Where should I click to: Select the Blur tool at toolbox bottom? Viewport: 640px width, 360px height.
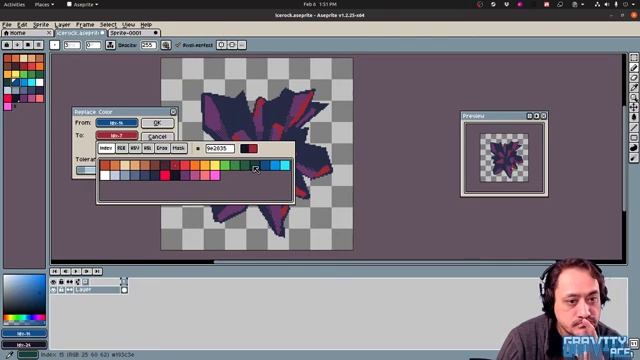point(633,158)
